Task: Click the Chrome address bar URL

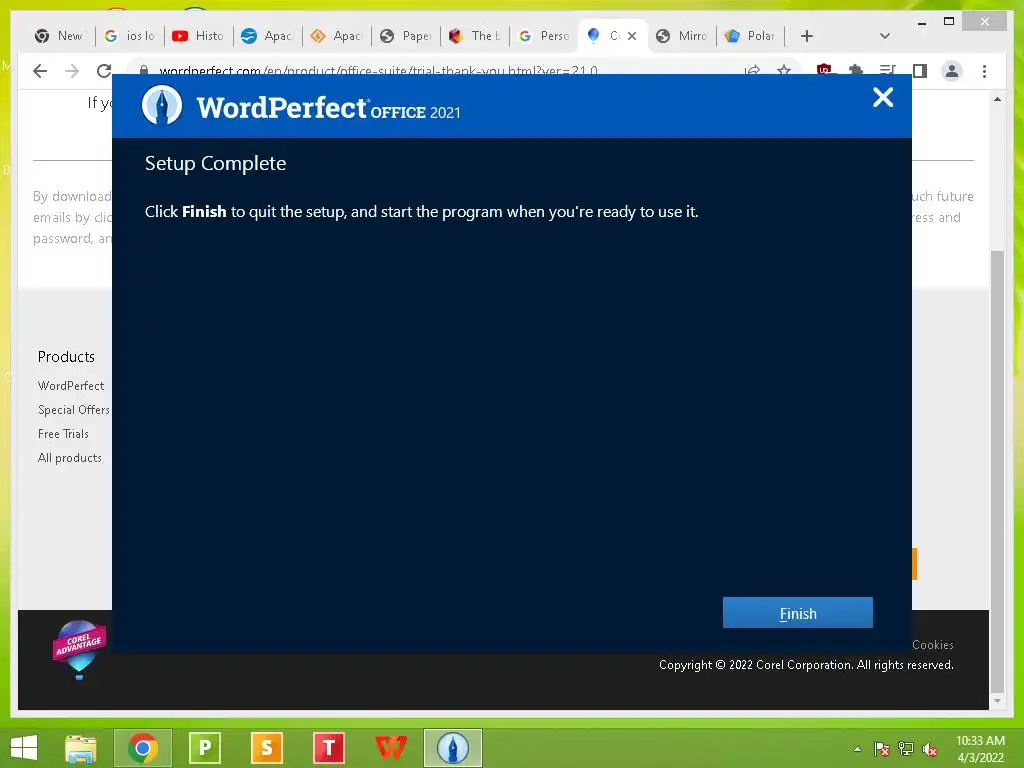Action: [378, 70]
